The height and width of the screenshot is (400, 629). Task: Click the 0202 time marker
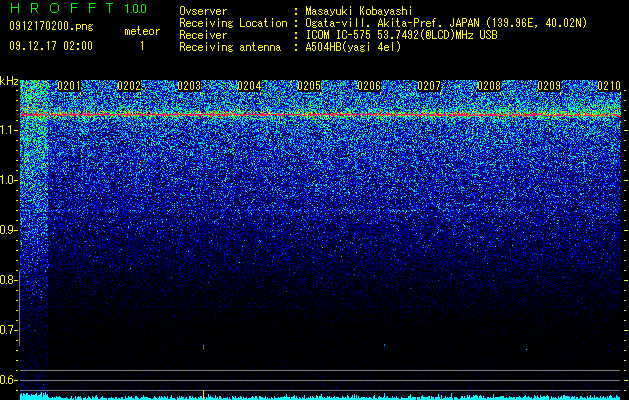click(x=129, y=86)
